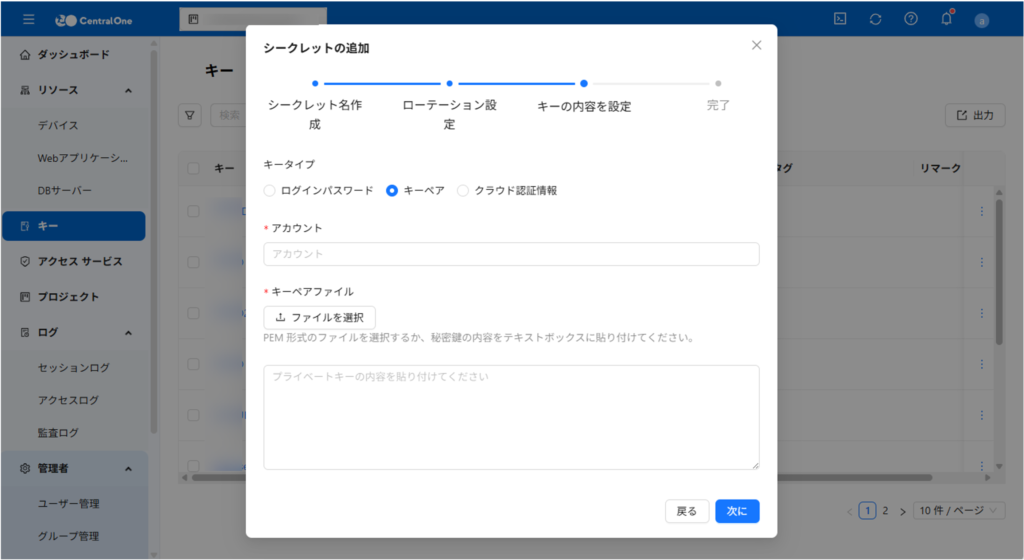Open アクセス サービス in the sidebar

click(x=79, y=262)
